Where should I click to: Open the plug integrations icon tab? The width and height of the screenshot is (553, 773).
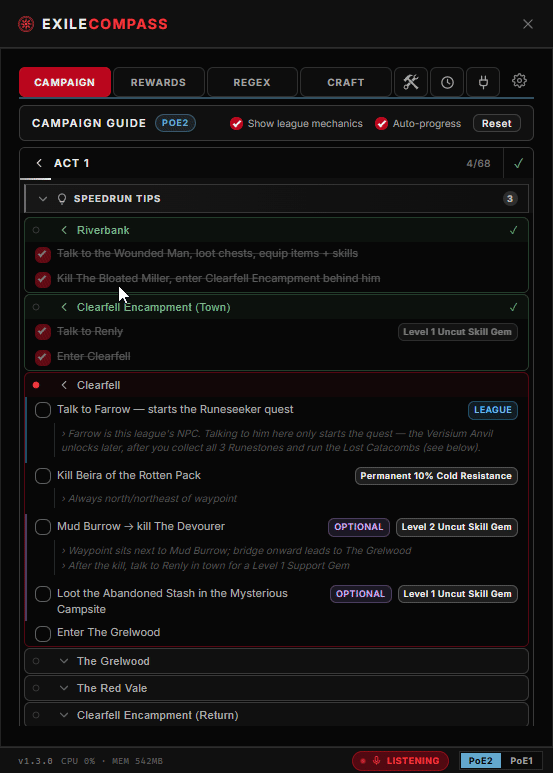[484, 82]
